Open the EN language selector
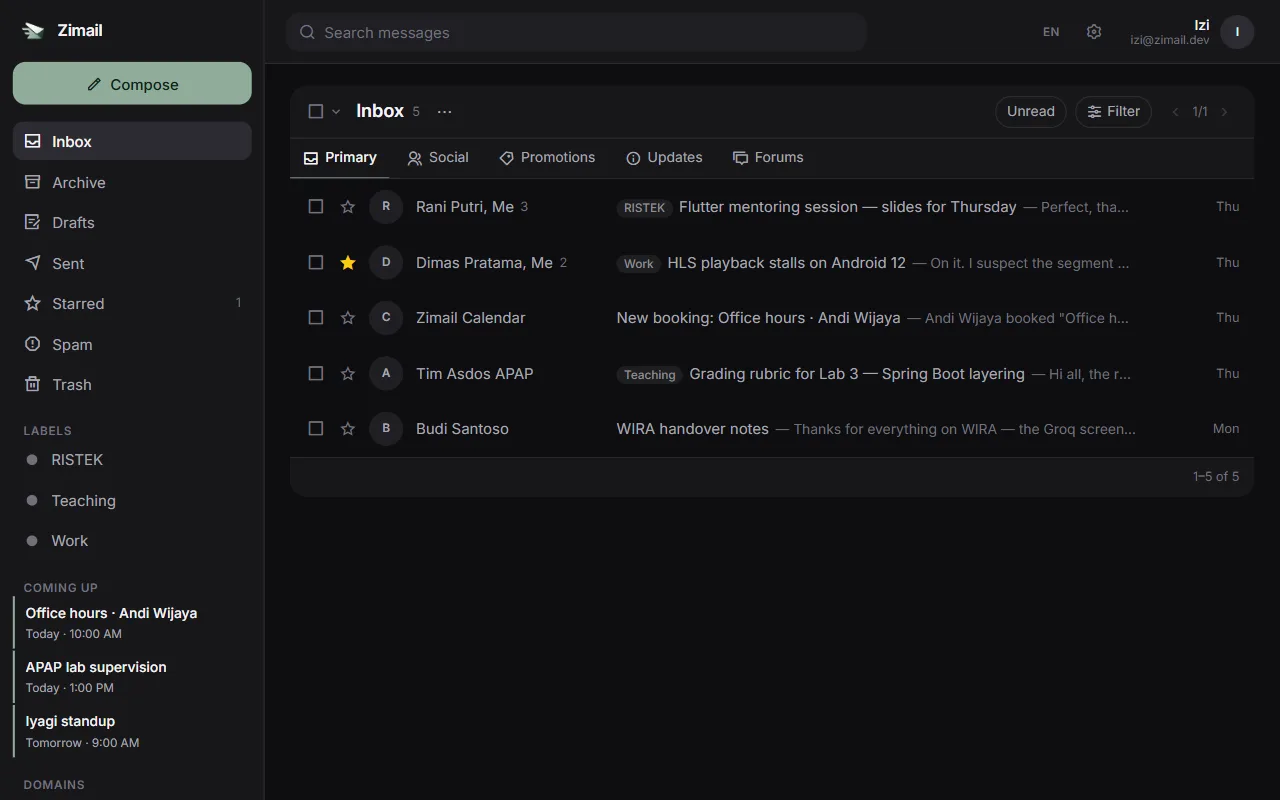 [1051, 32]
